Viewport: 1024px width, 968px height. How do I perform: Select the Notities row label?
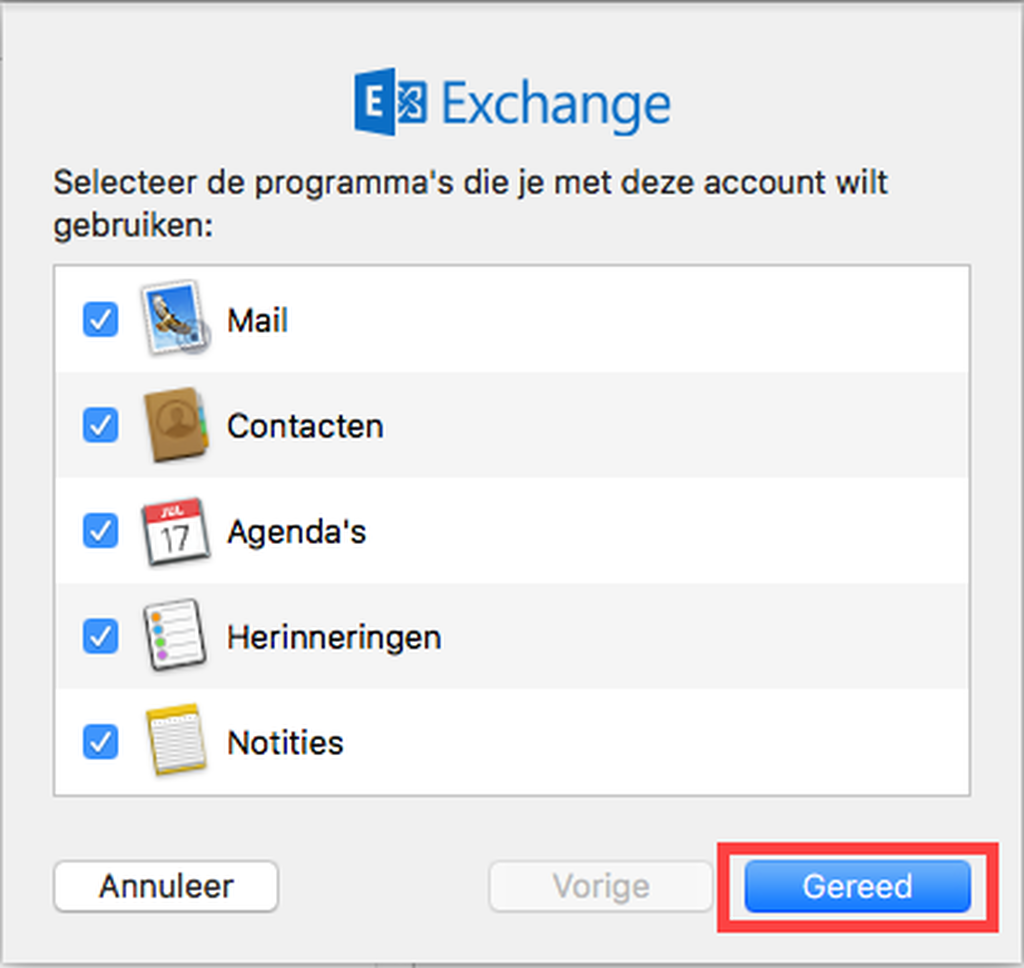coord(285,742)
